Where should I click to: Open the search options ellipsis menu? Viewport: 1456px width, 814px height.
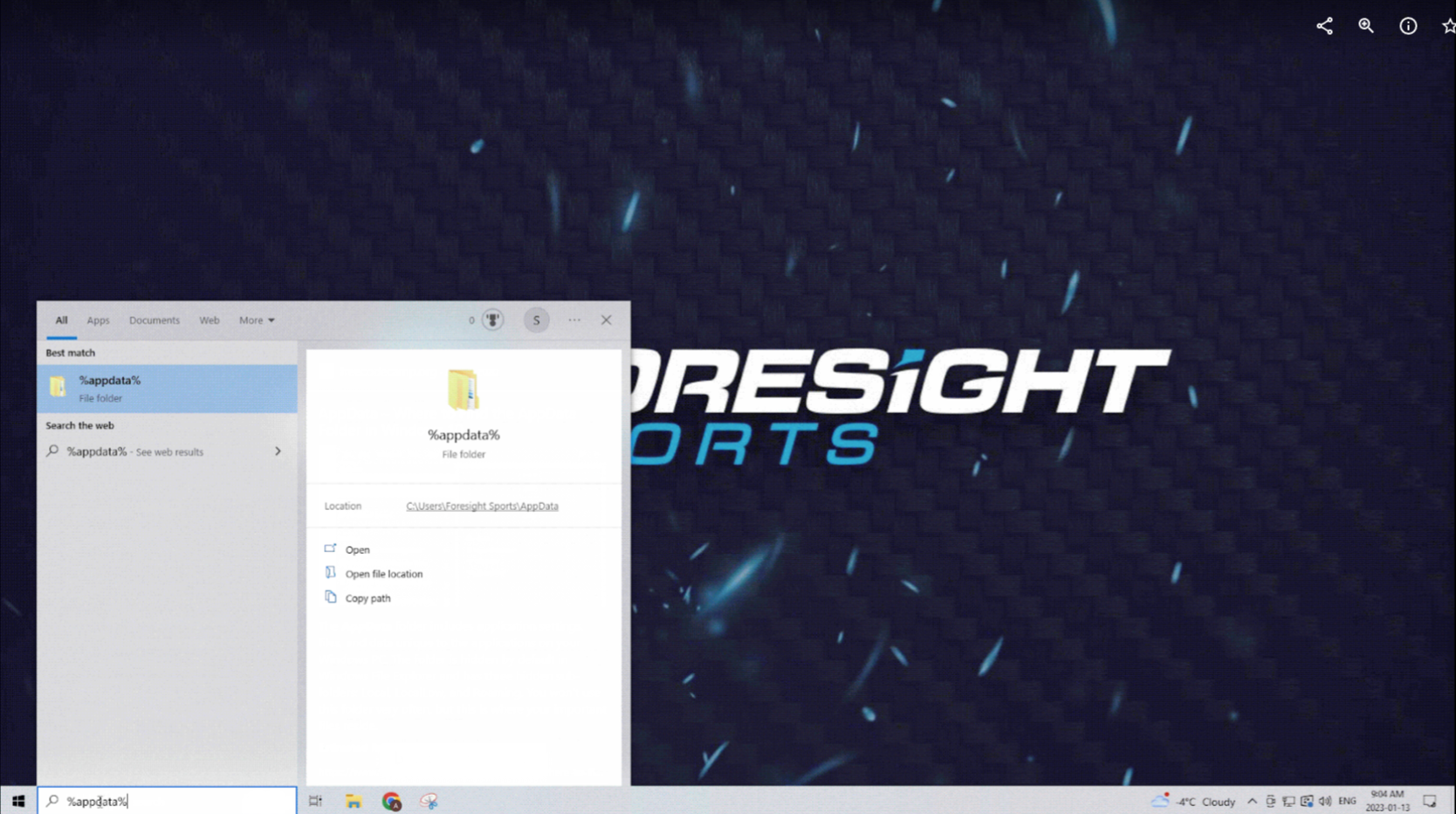click(574, 321)
